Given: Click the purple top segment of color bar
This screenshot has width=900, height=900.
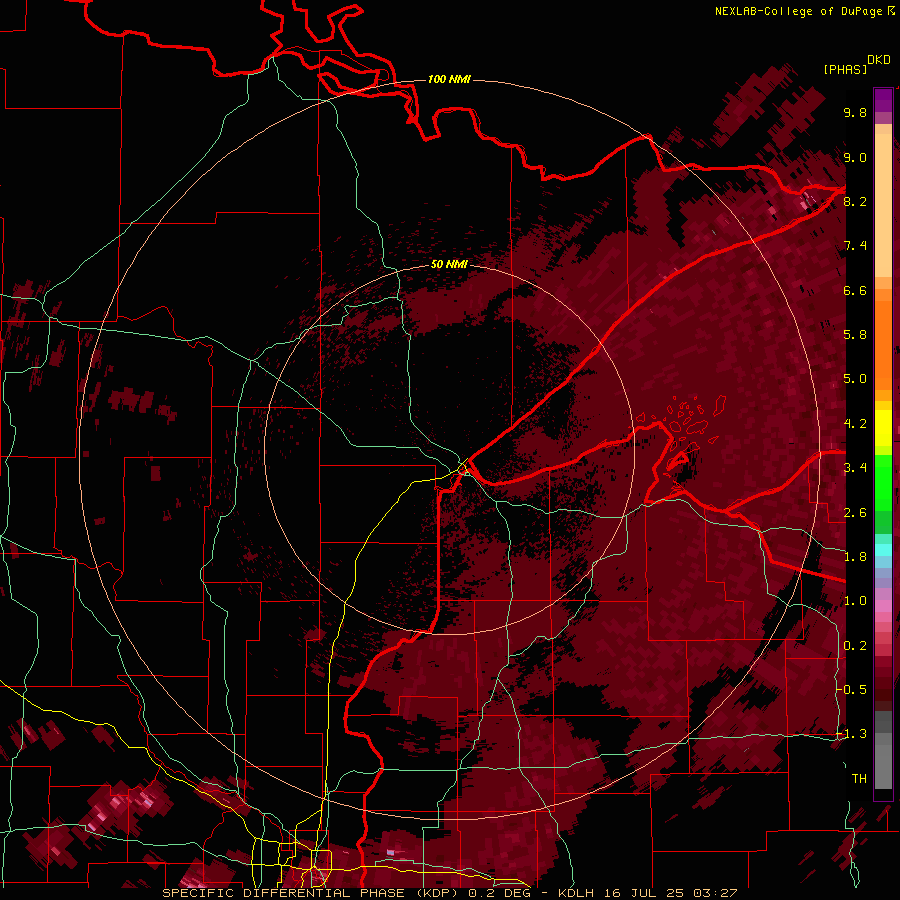Looking at the screenshot, I should pyautogui.click(x=883, y=100).
